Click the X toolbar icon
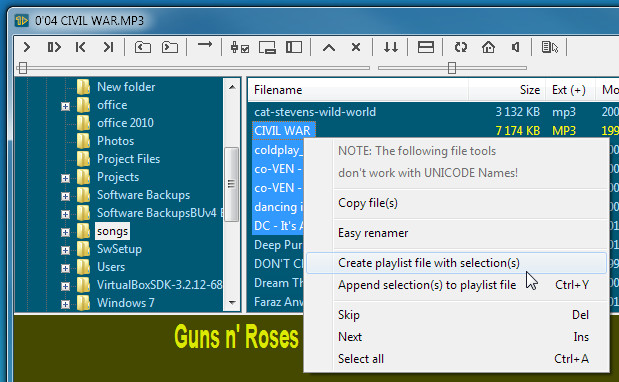 pyautogui.click(x=356, y=47)
